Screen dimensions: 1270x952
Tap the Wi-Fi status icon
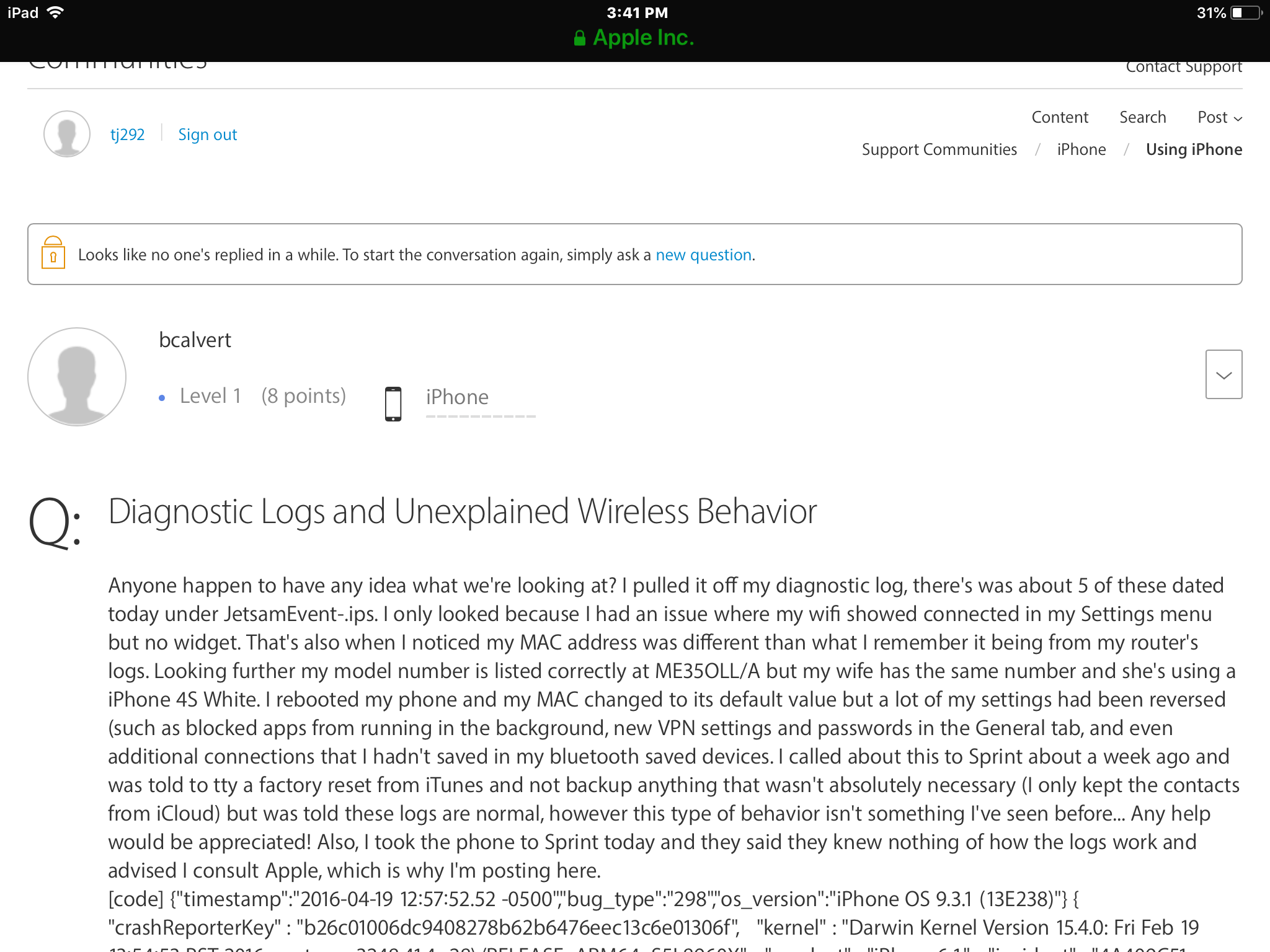[56, 12]
